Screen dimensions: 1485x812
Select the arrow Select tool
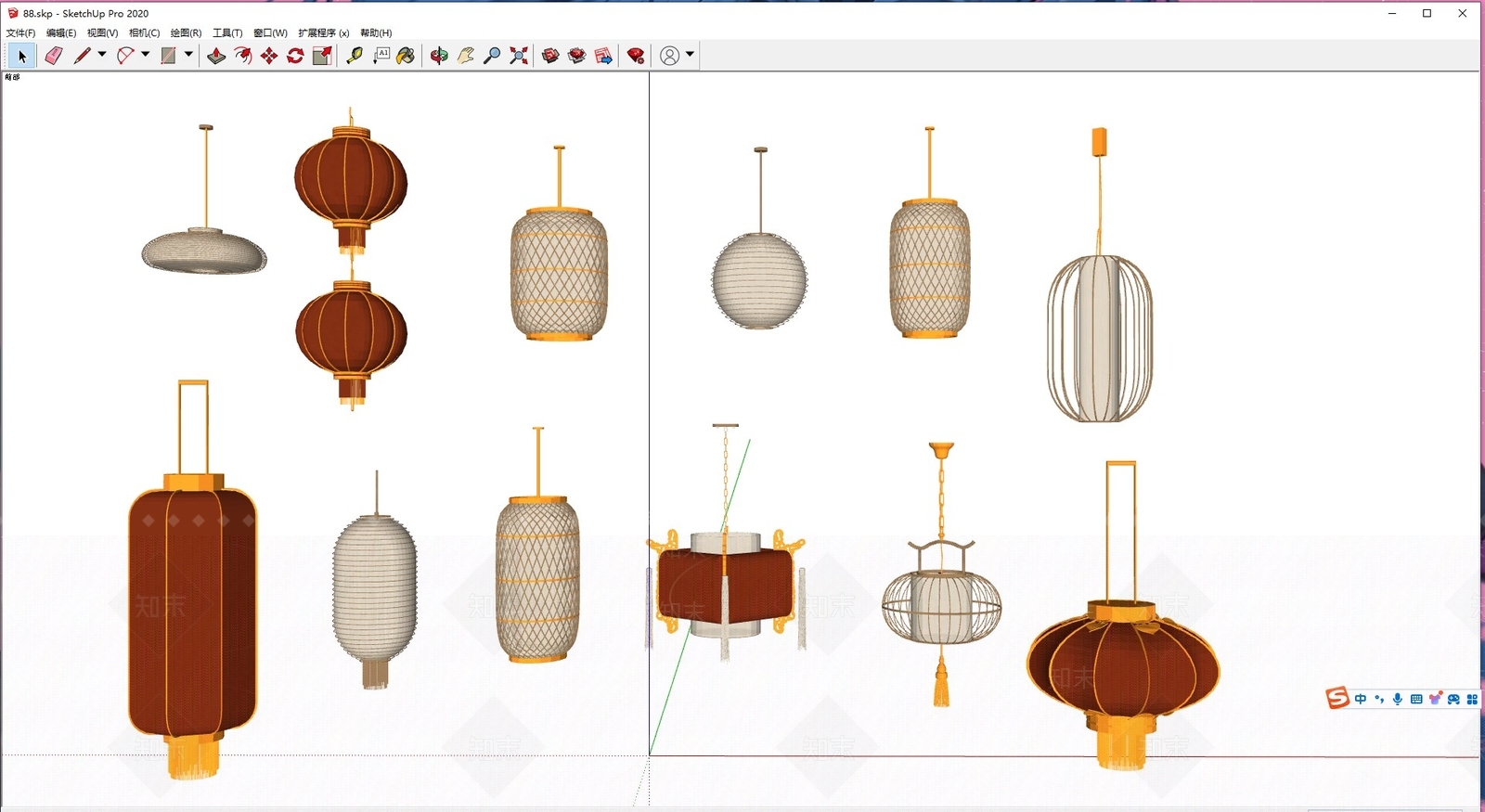[x=22, y=56]
